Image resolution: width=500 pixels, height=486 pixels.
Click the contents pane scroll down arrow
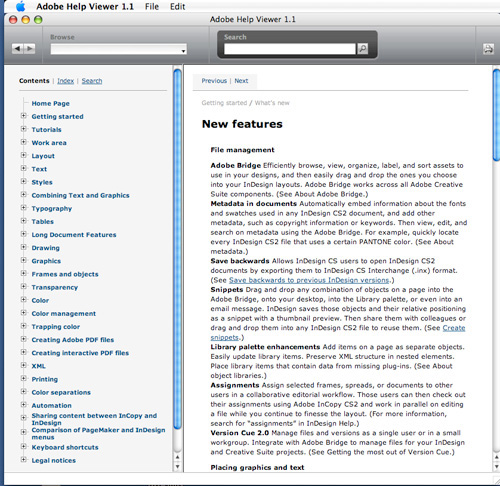pos(177,467)
